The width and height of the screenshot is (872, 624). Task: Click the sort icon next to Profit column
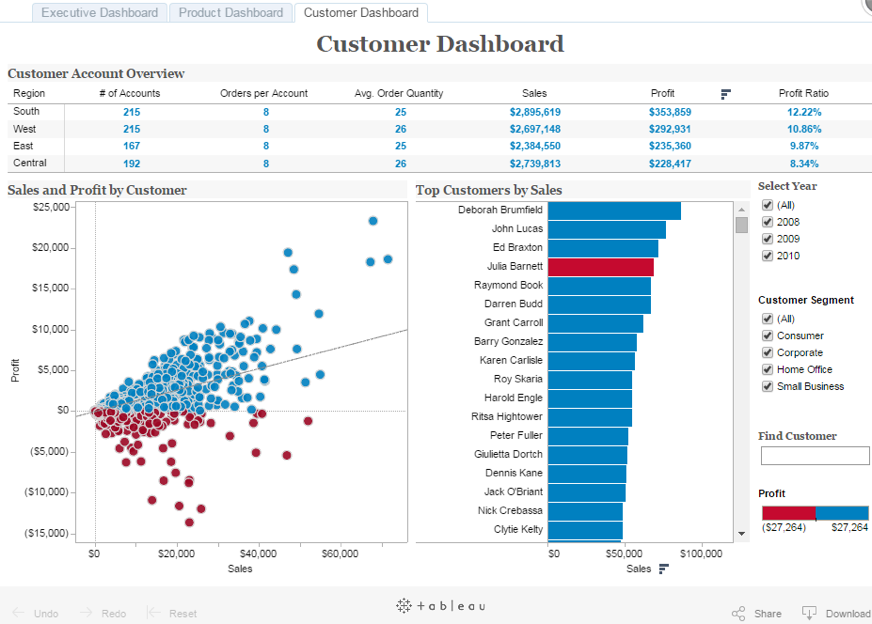pos(726,94)
